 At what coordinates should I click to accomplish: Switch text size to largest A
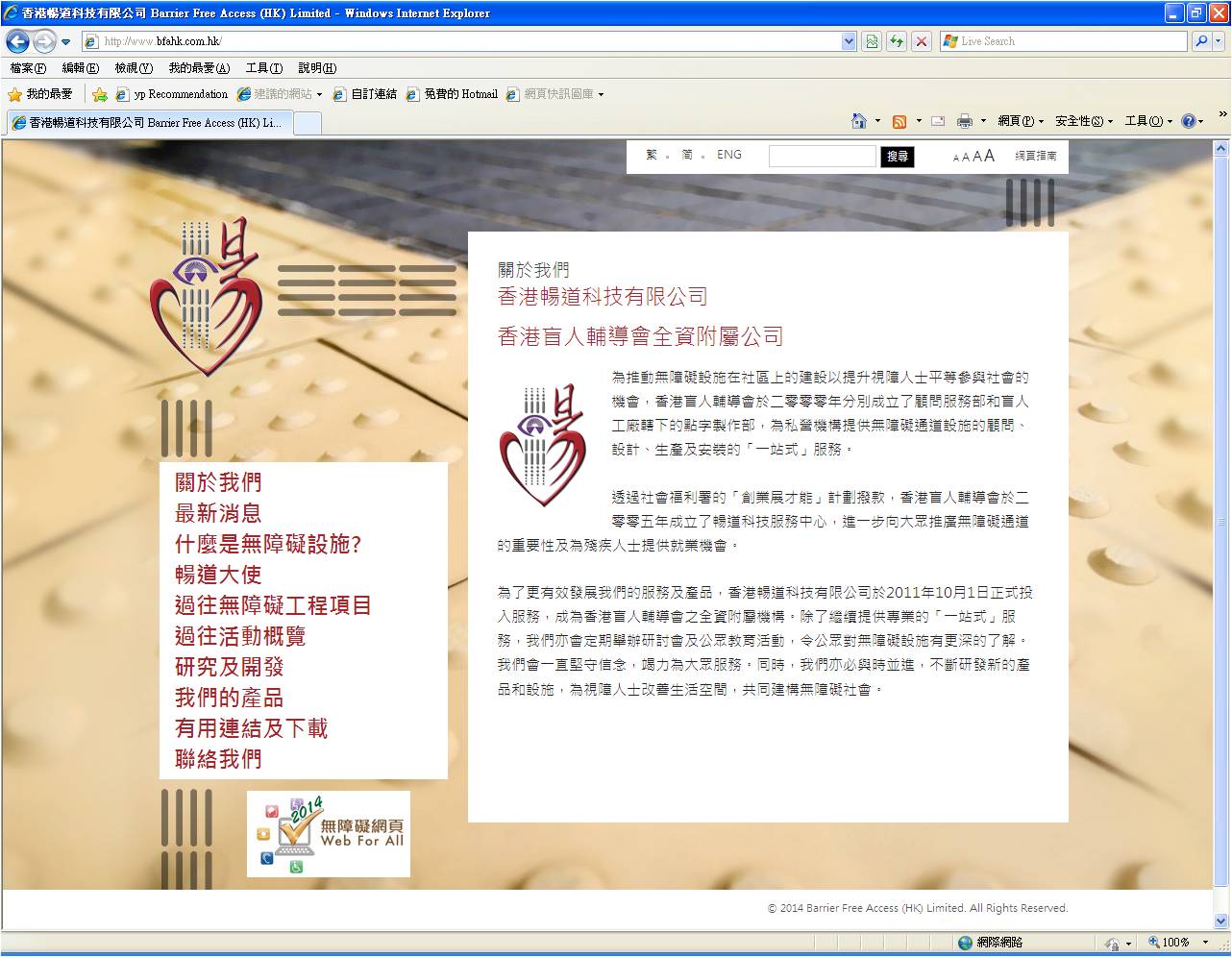pyautogui.click(x=990, y=154)
